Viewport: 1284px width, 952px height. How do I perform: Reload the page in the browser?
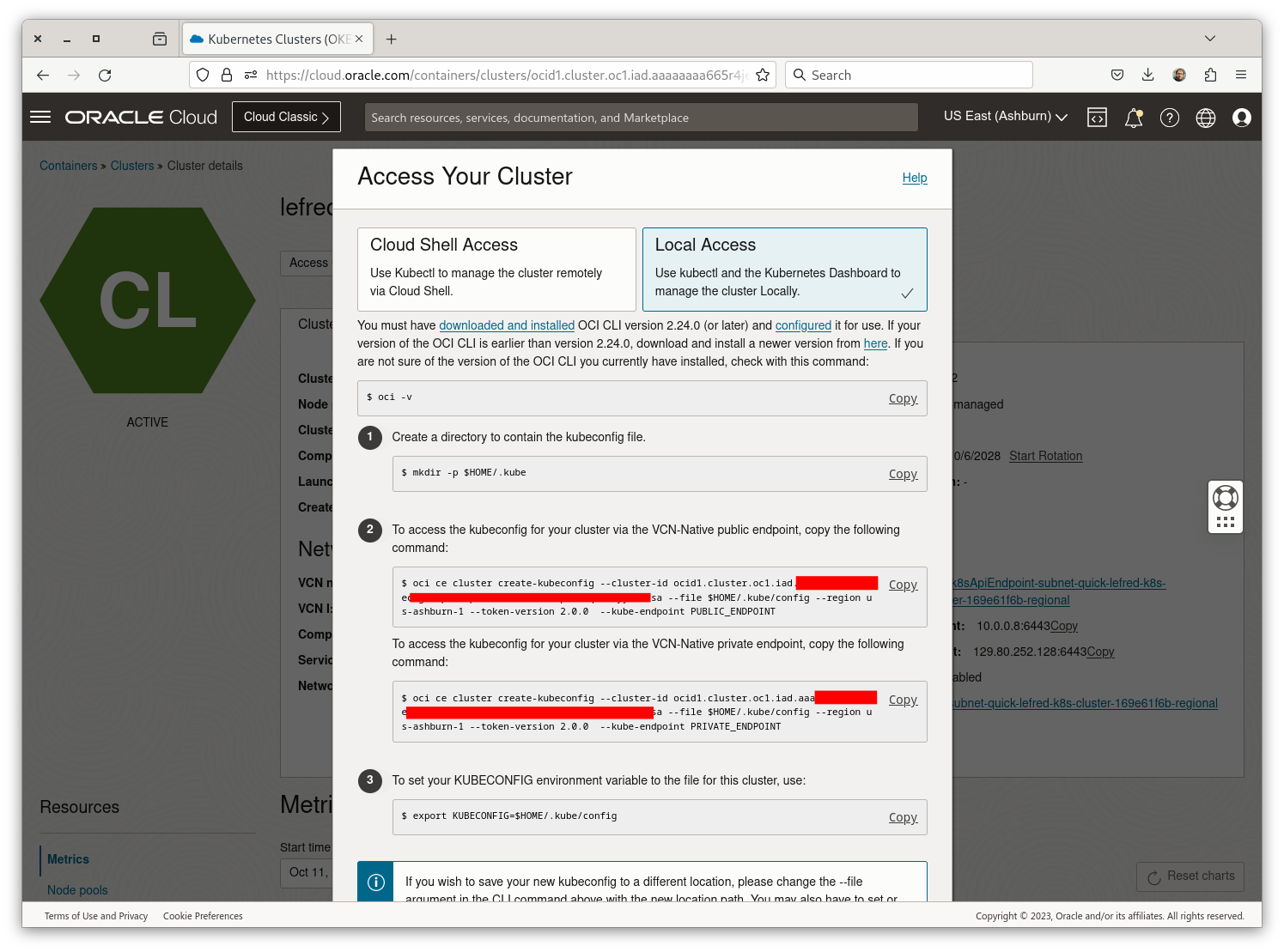click(105, 75)
